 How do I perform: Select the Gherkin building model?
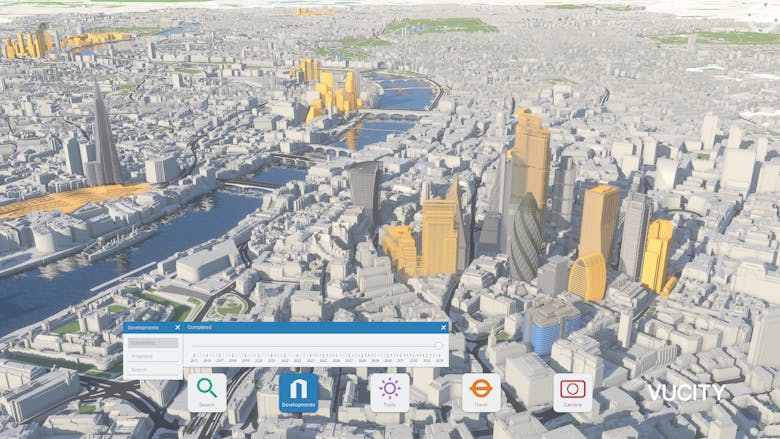525,238
